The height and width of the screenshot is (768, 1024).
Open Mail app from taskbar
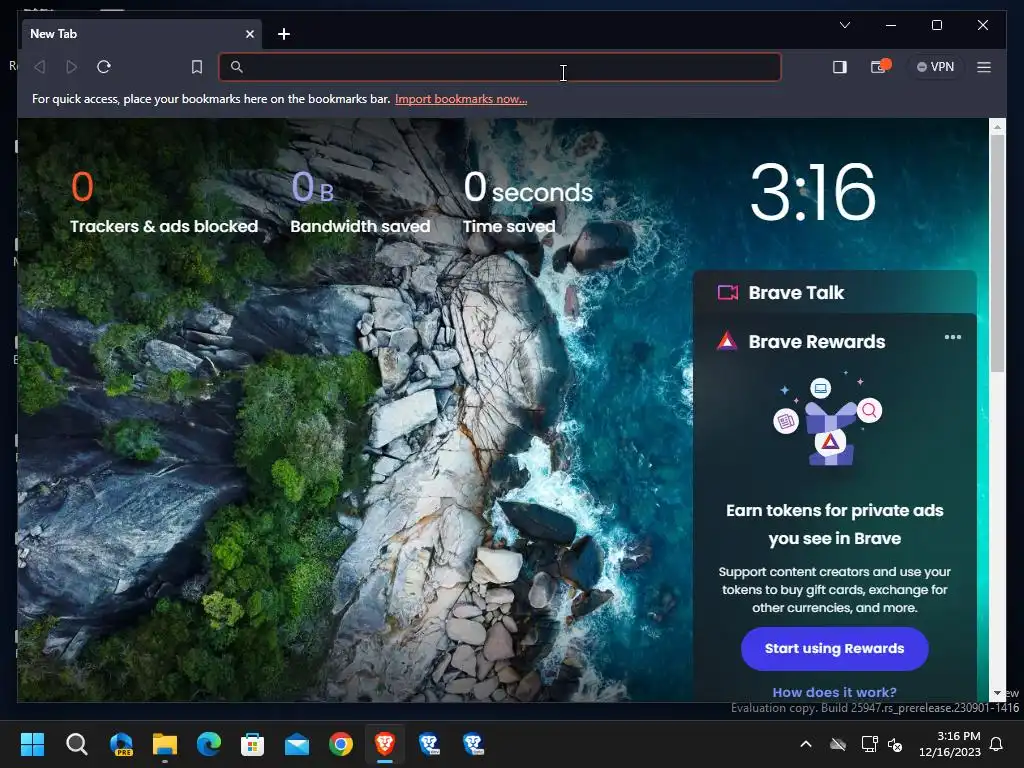pyautogui.click(x=296, y=744)
